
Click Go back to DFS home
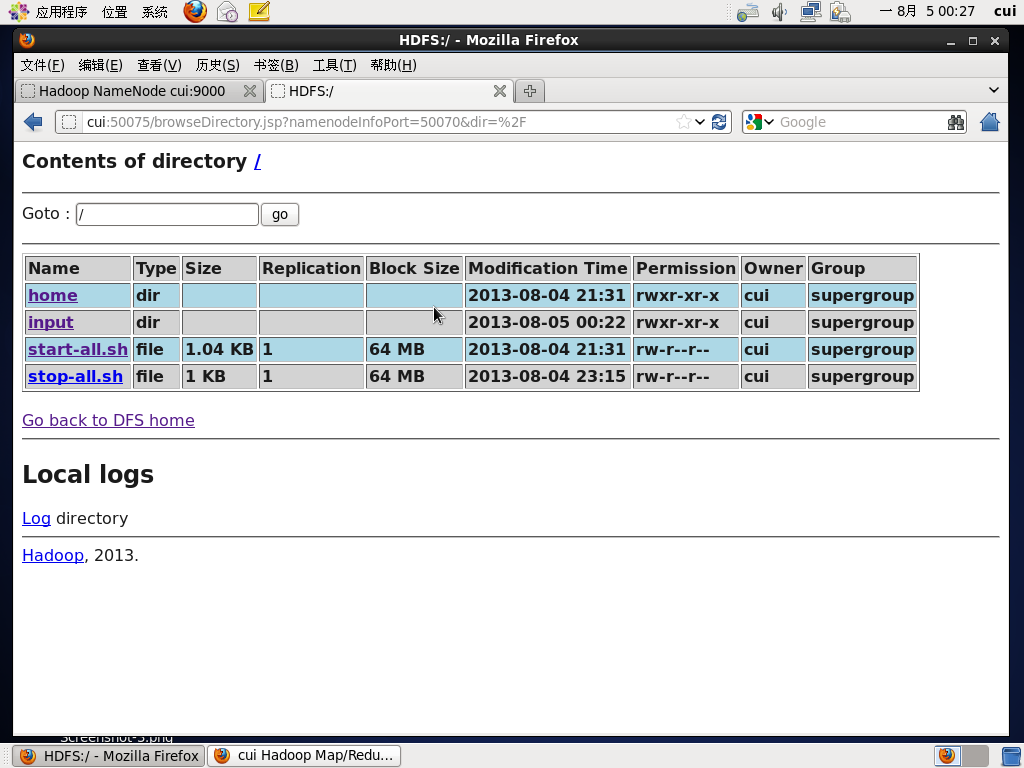108,420
